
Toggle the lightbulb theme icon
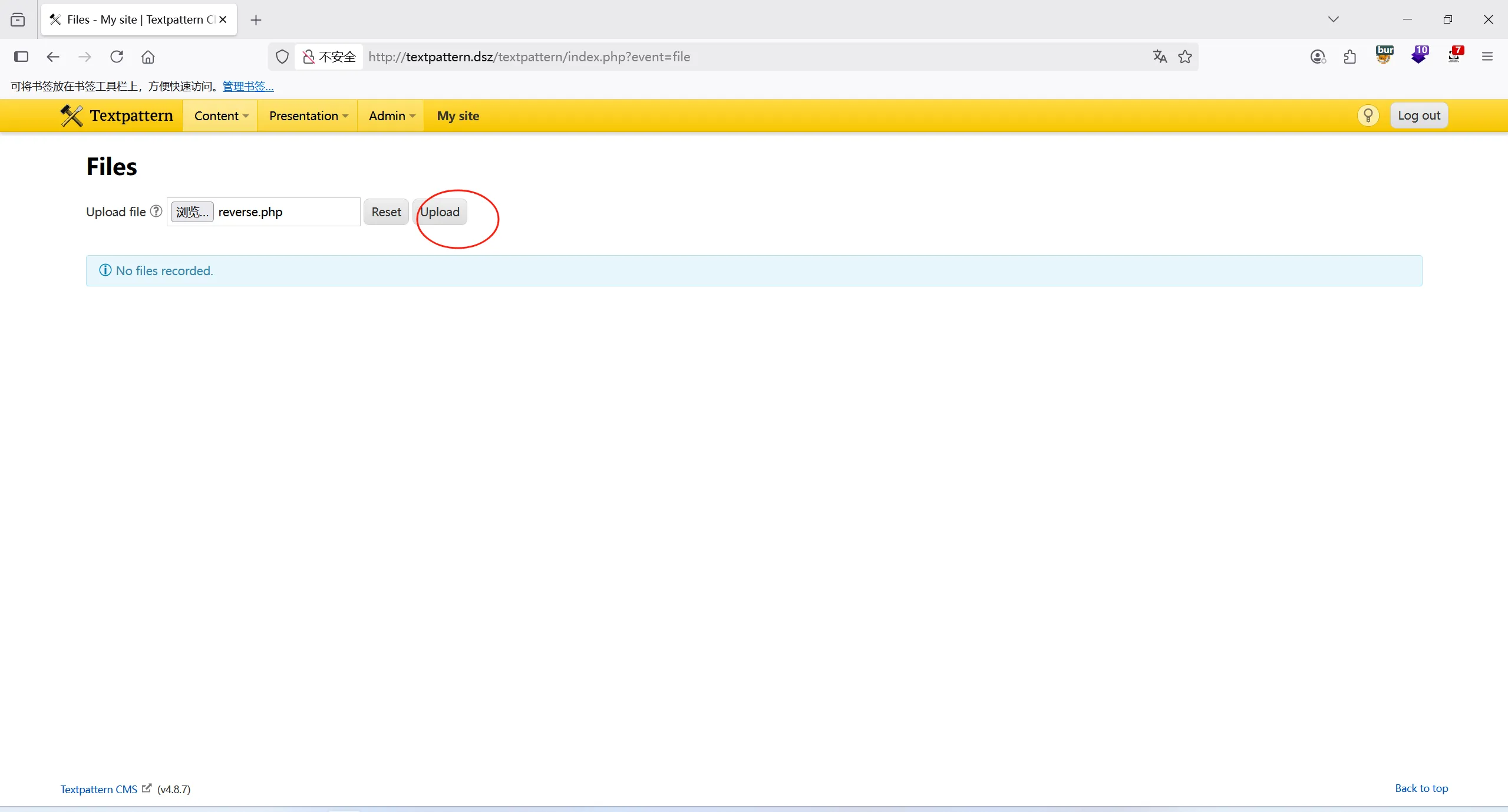pos(1368,115)
